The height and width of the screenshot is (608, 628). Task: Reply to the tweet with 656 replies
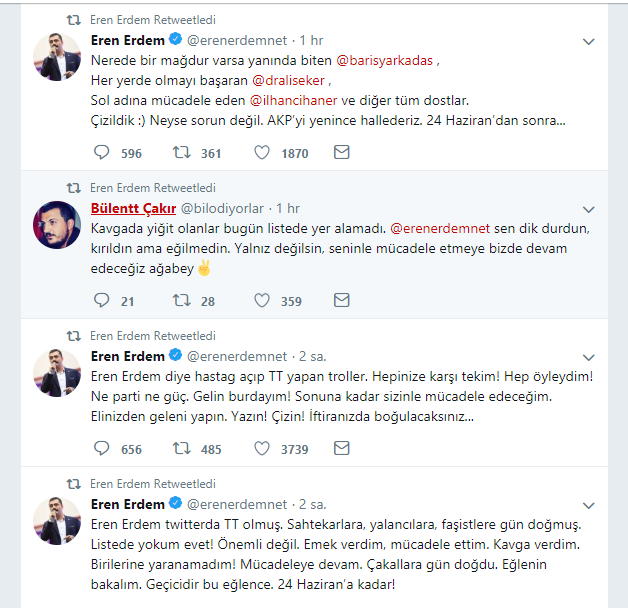pos(101,449)
